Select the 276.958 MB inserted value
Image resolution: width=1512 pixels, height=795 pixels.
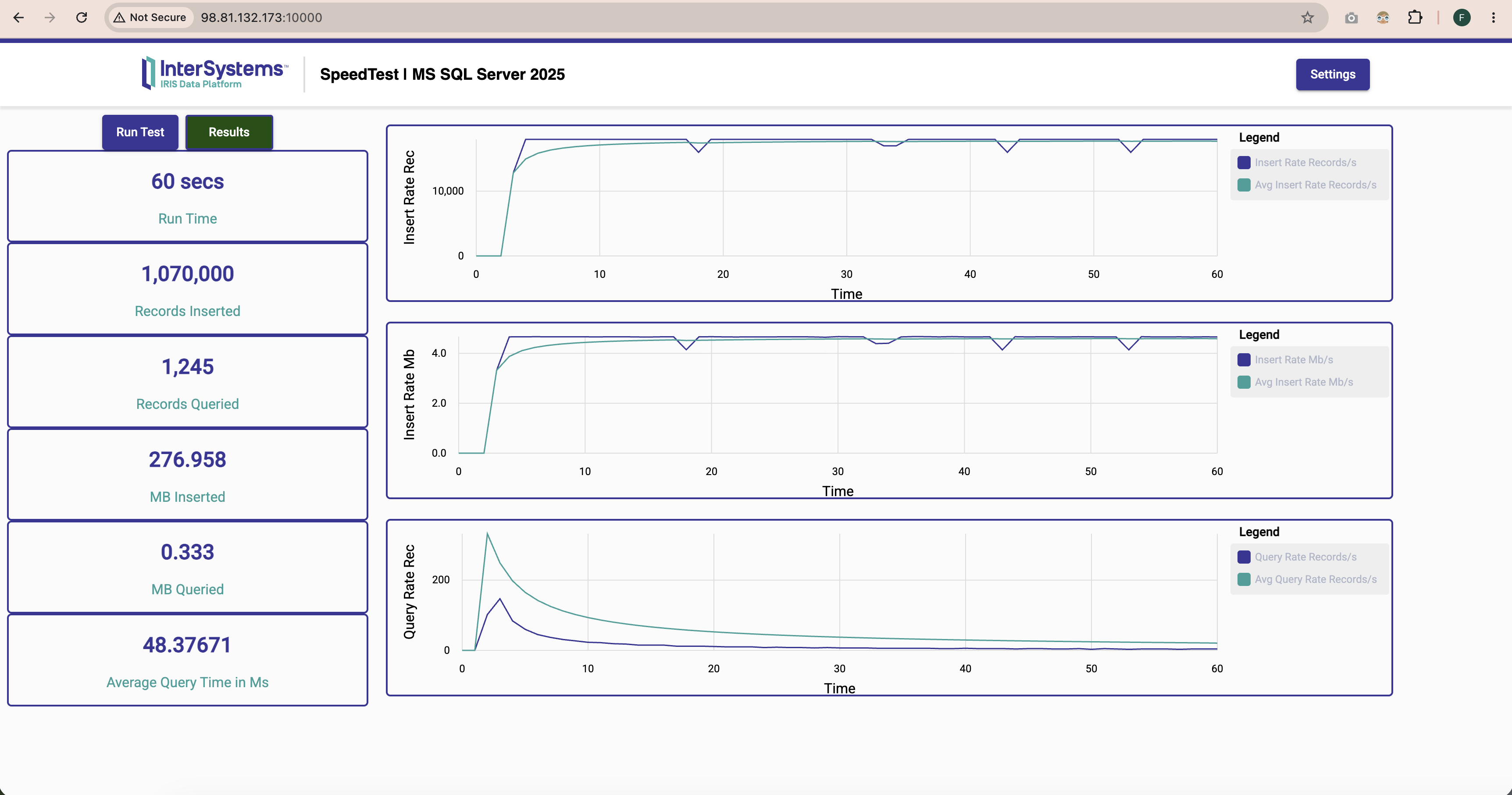click(x=188, y=459)
